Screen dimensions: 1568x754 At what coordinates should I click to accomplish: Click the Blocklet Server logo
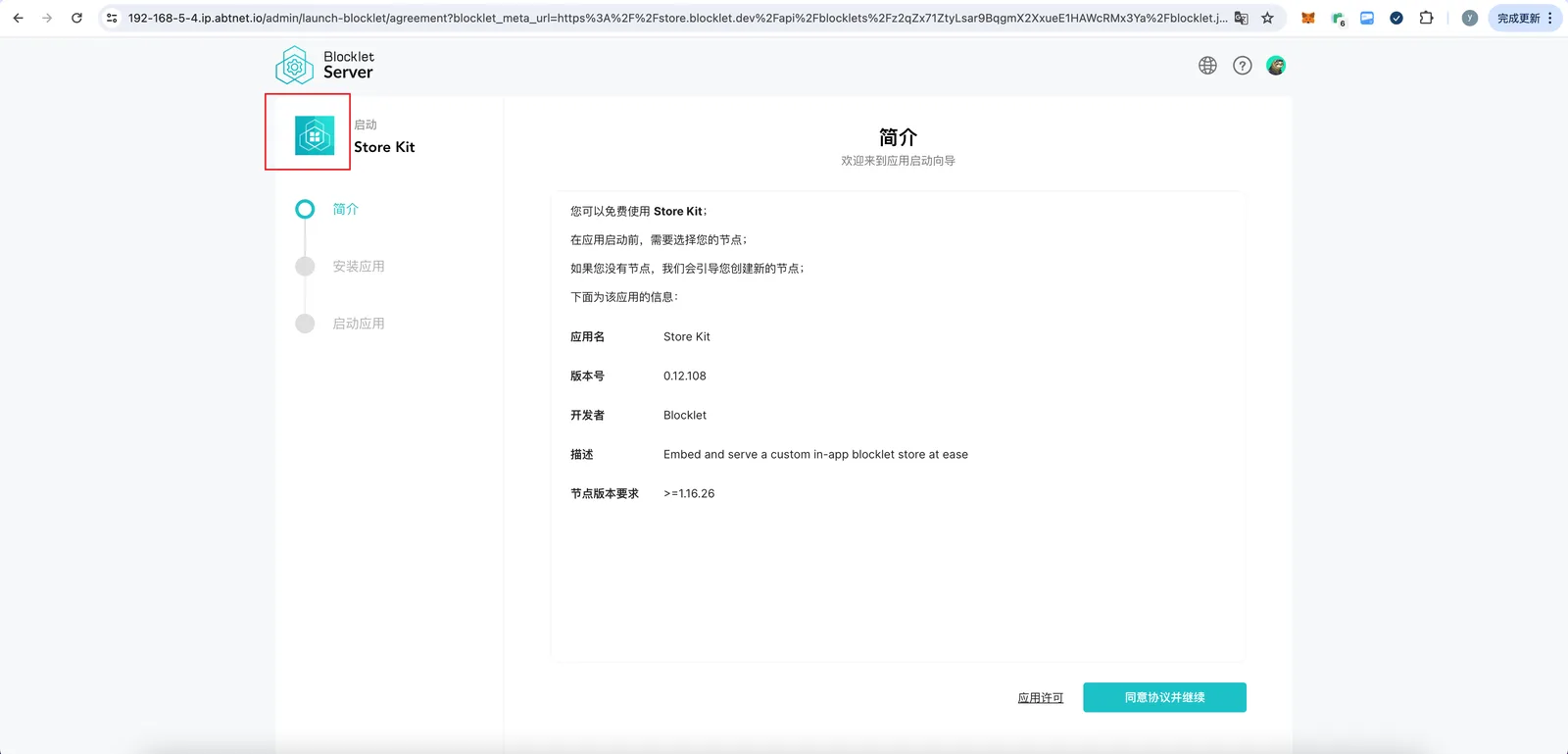coord(324,65)
